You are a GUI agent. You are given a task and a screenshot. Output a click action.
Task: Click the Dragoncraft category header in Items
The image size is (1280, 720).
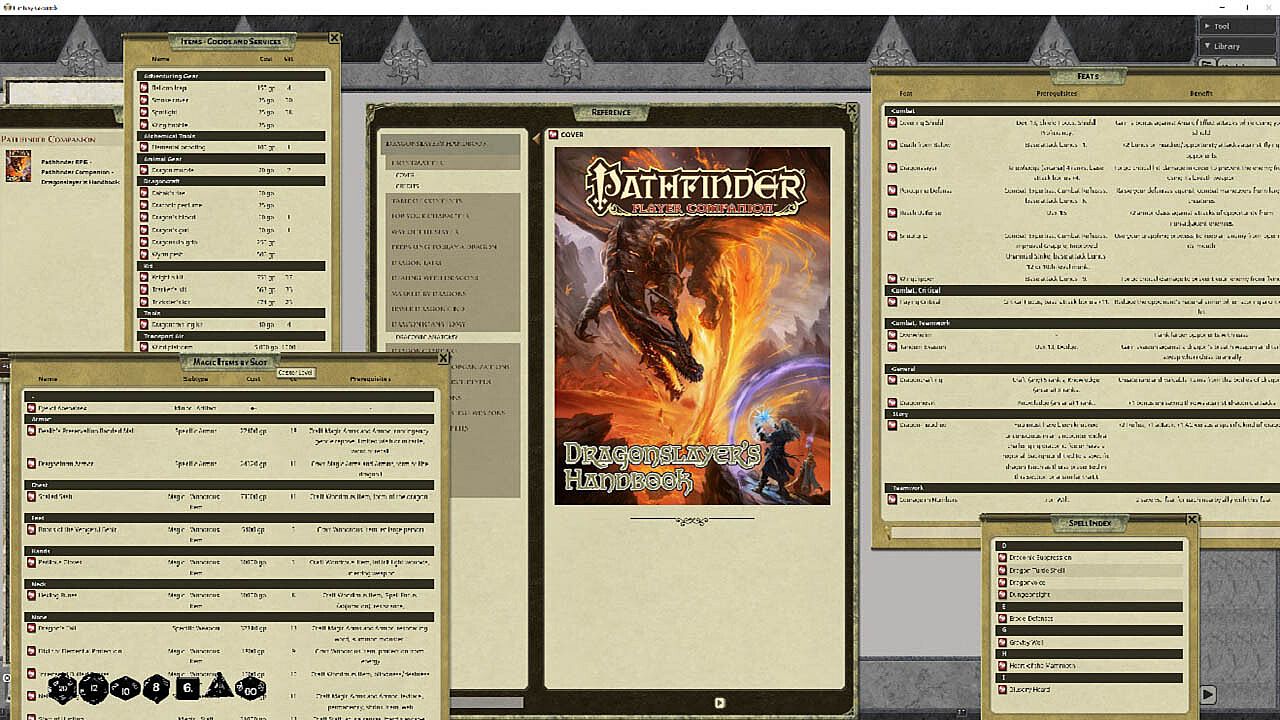(231, 181)
